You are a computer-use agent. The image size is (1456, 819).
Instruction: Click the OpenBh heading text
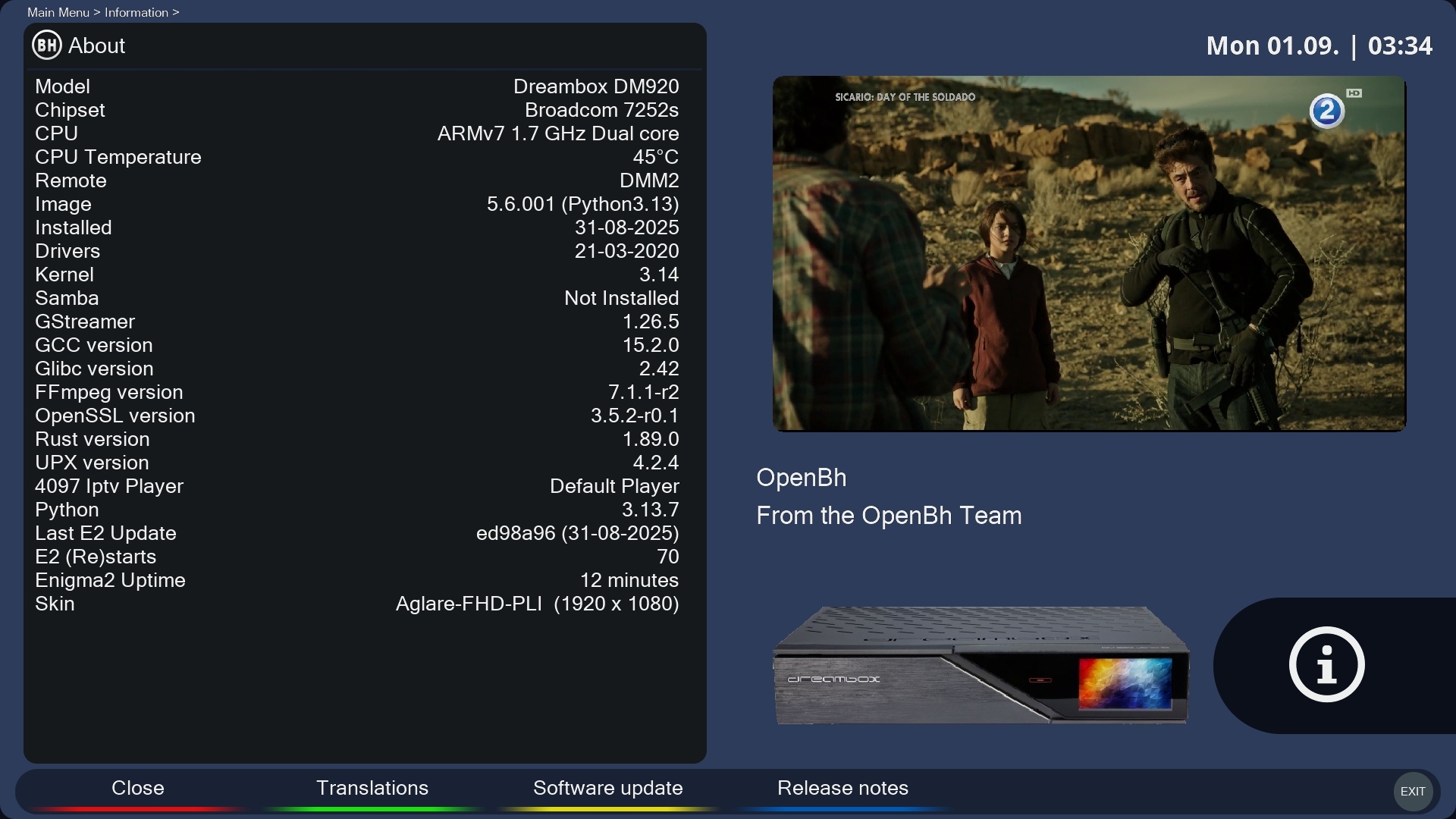coord(802,478)
